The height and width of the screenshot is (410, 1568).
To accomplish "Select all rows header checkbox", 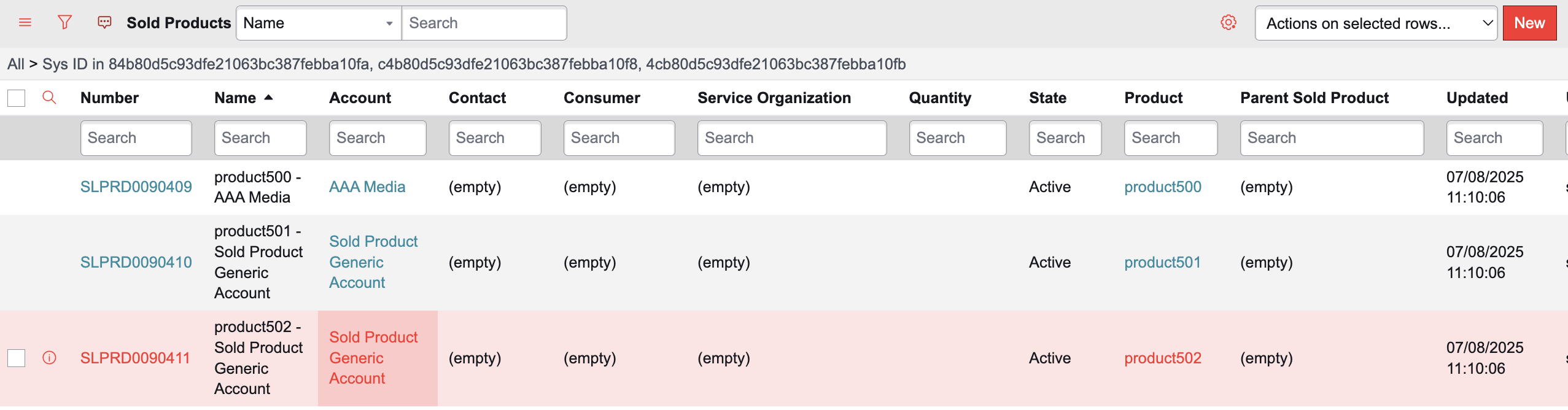I will point(16,98).
